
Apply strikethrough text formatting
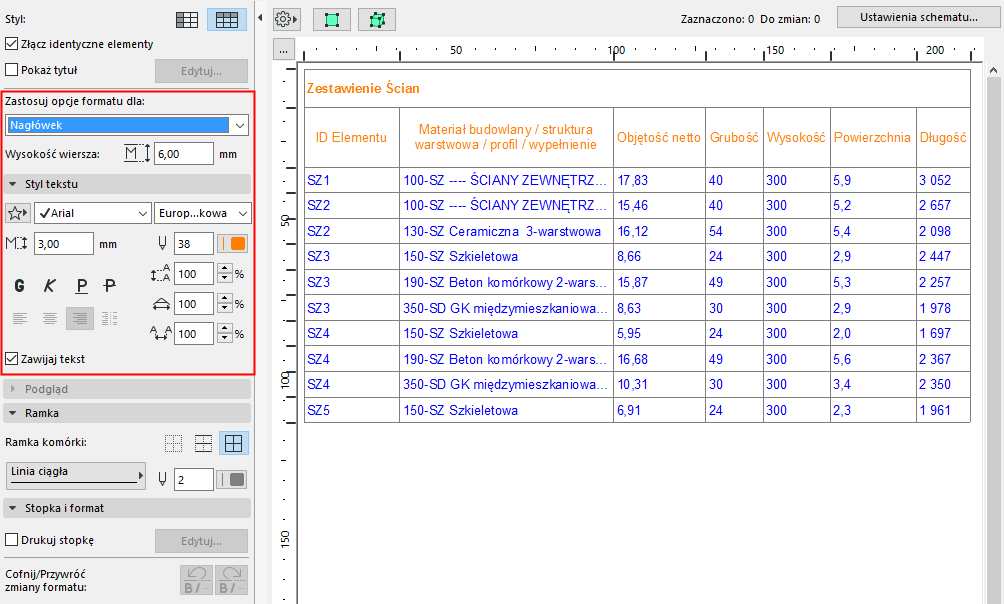110,285
